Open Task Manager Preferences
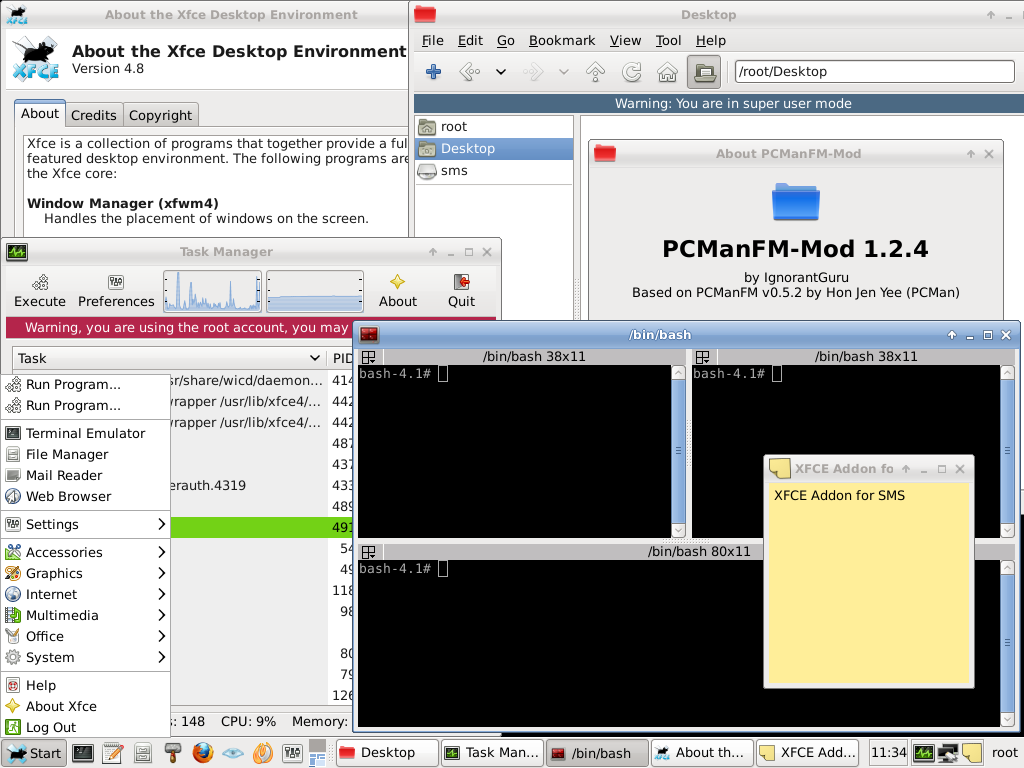Screen dimensions: 1024x768 pos(116,290)
